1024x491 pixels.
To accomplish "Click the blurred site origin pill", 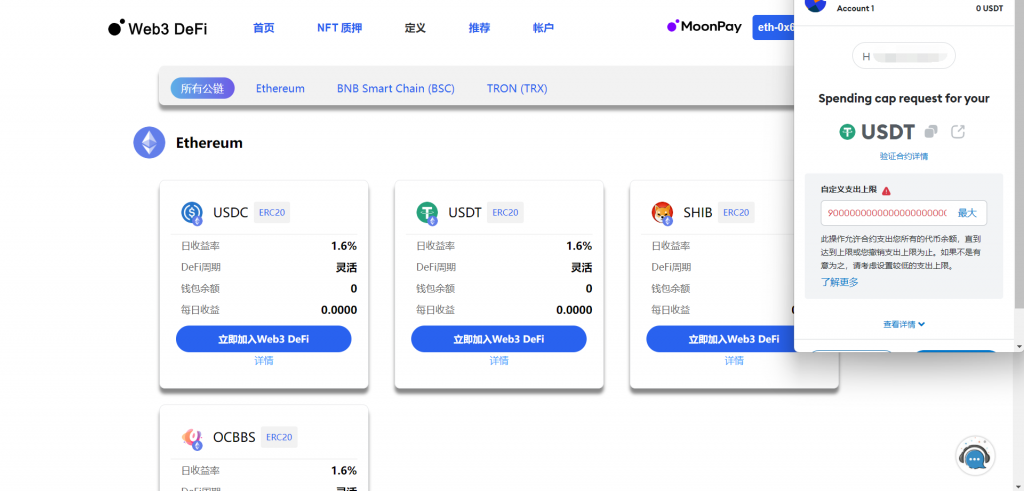I will coord(904,56).
